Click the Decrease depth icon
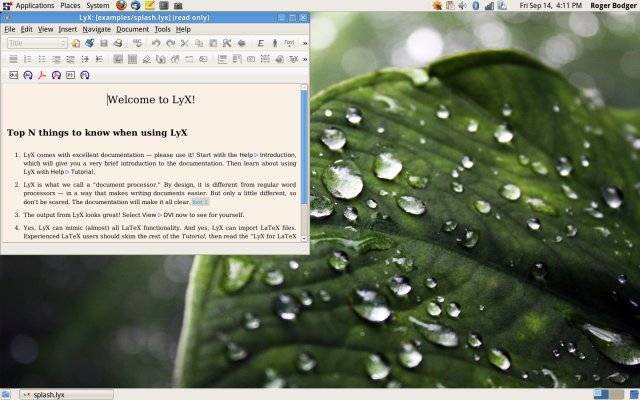Viewport: 640px width, 400px height. point(99,59)
